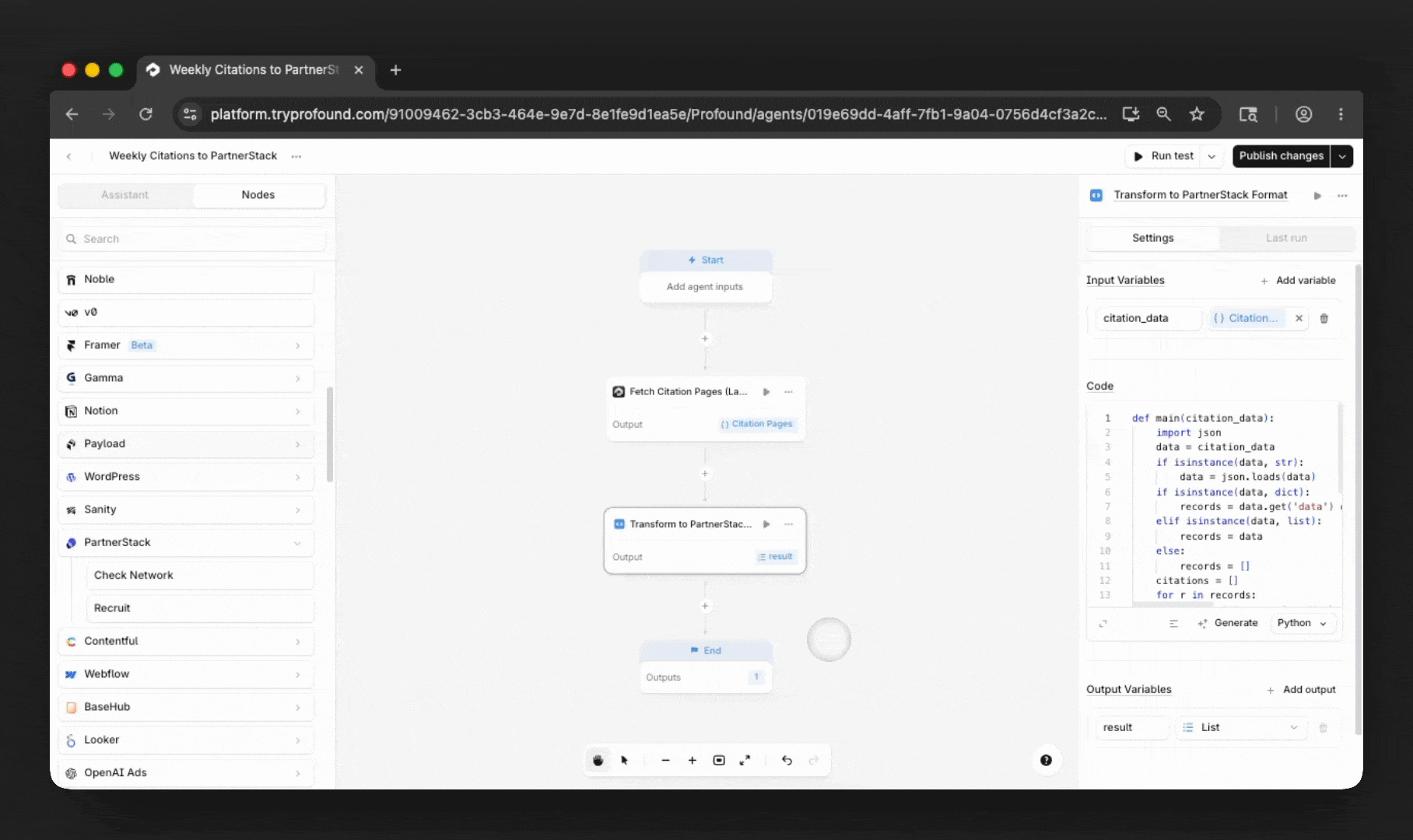Image resolution: width=1413 pixels, height=840 pixels.
Task: Undo the last canvas change
Action: click(787, 760)
